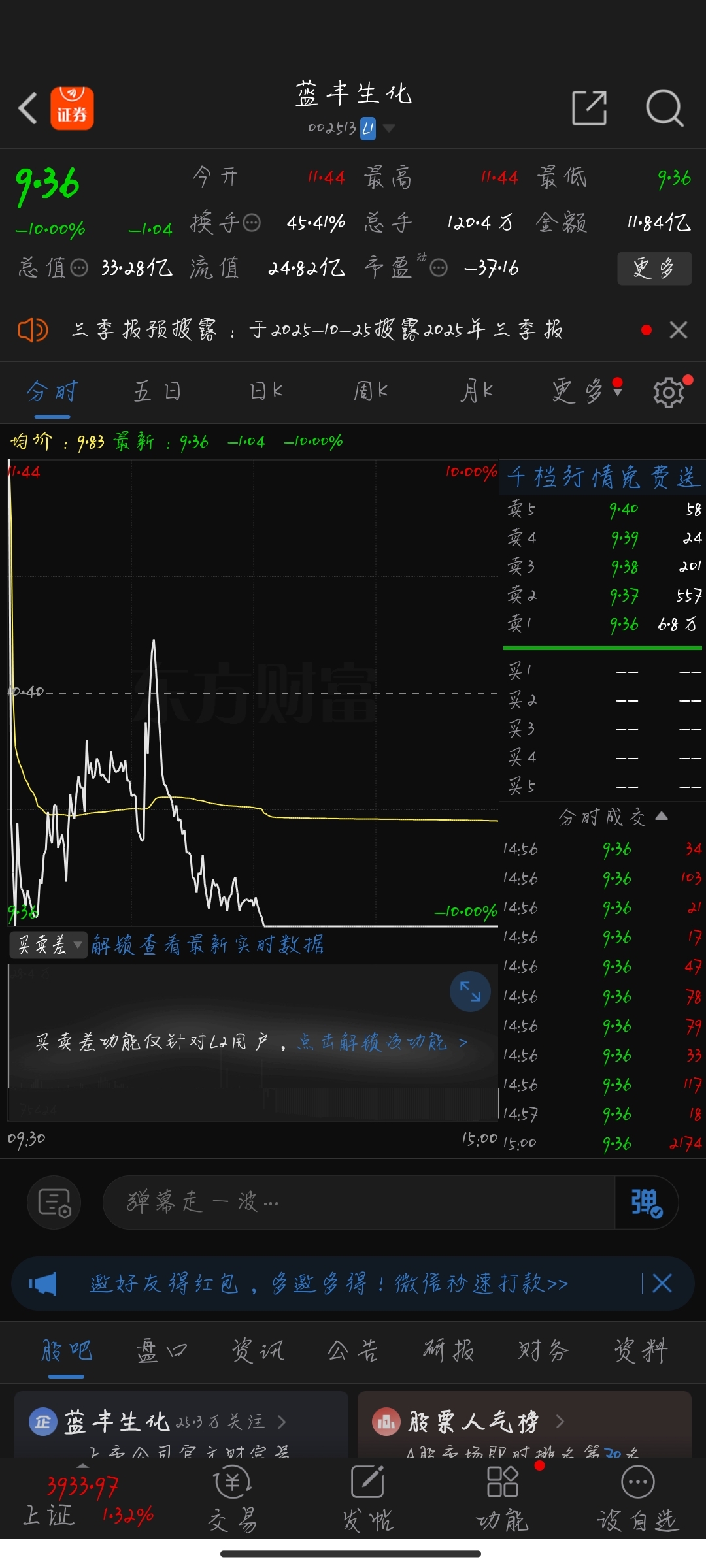Viewport: 706px width, 1568px height.
Task: Share the stock page via export icon
Action: [x=589, y=108]
